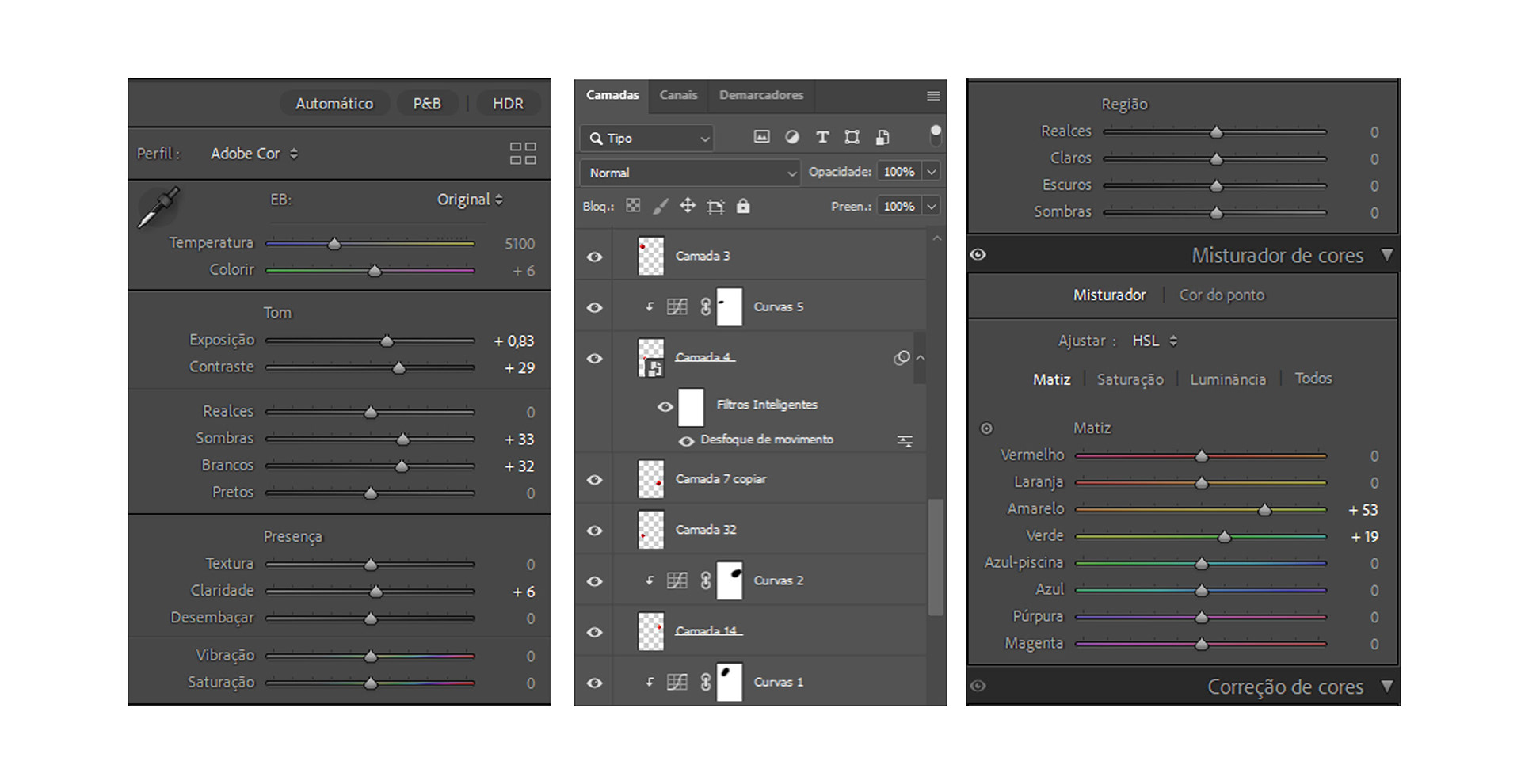Click the Amarelo hue slider handle

1265,510
